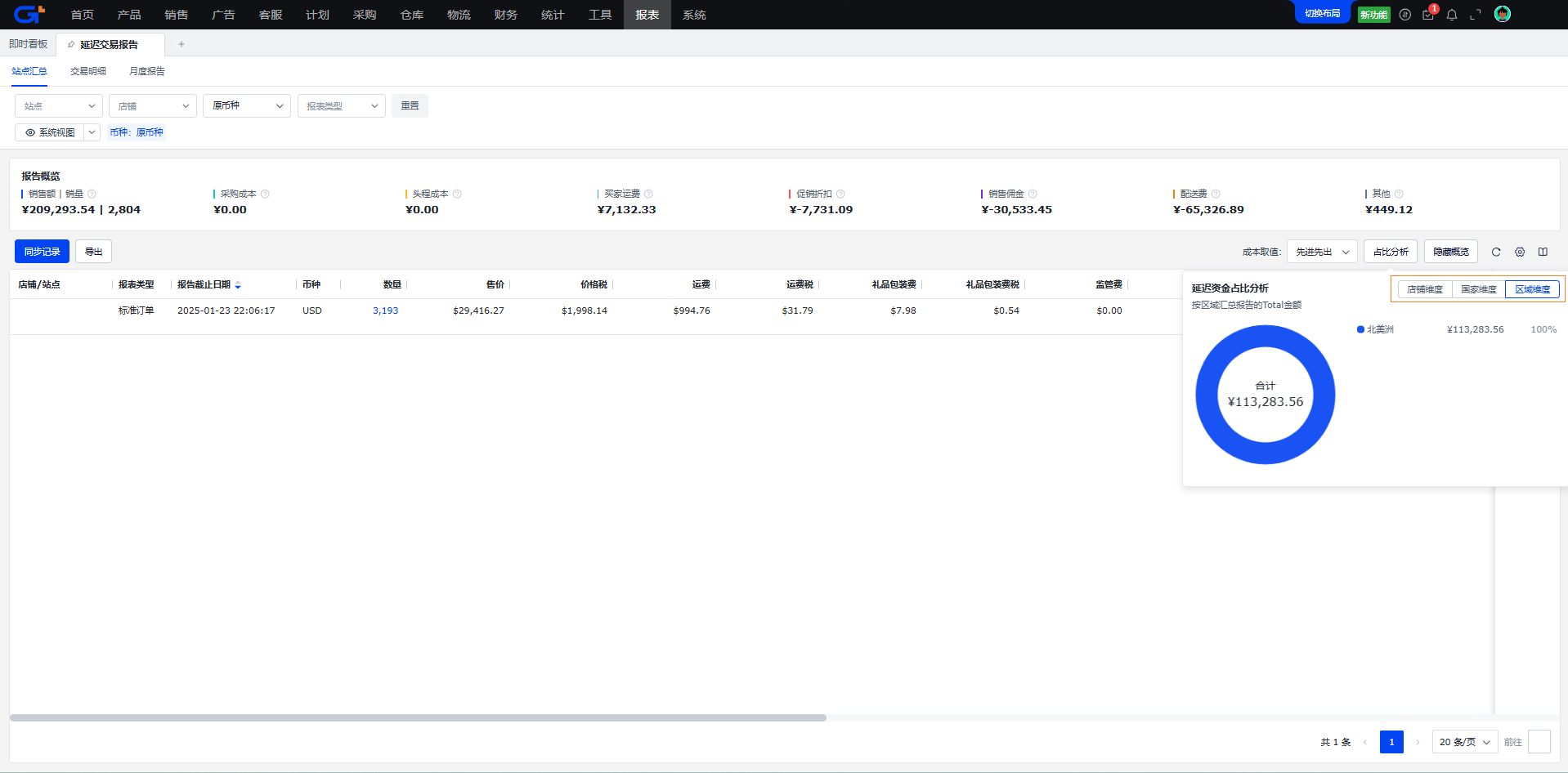Open quantity link 3,193
Image resolution: width=1568 pixels, height=773 pixels.
tap(386, 311)
